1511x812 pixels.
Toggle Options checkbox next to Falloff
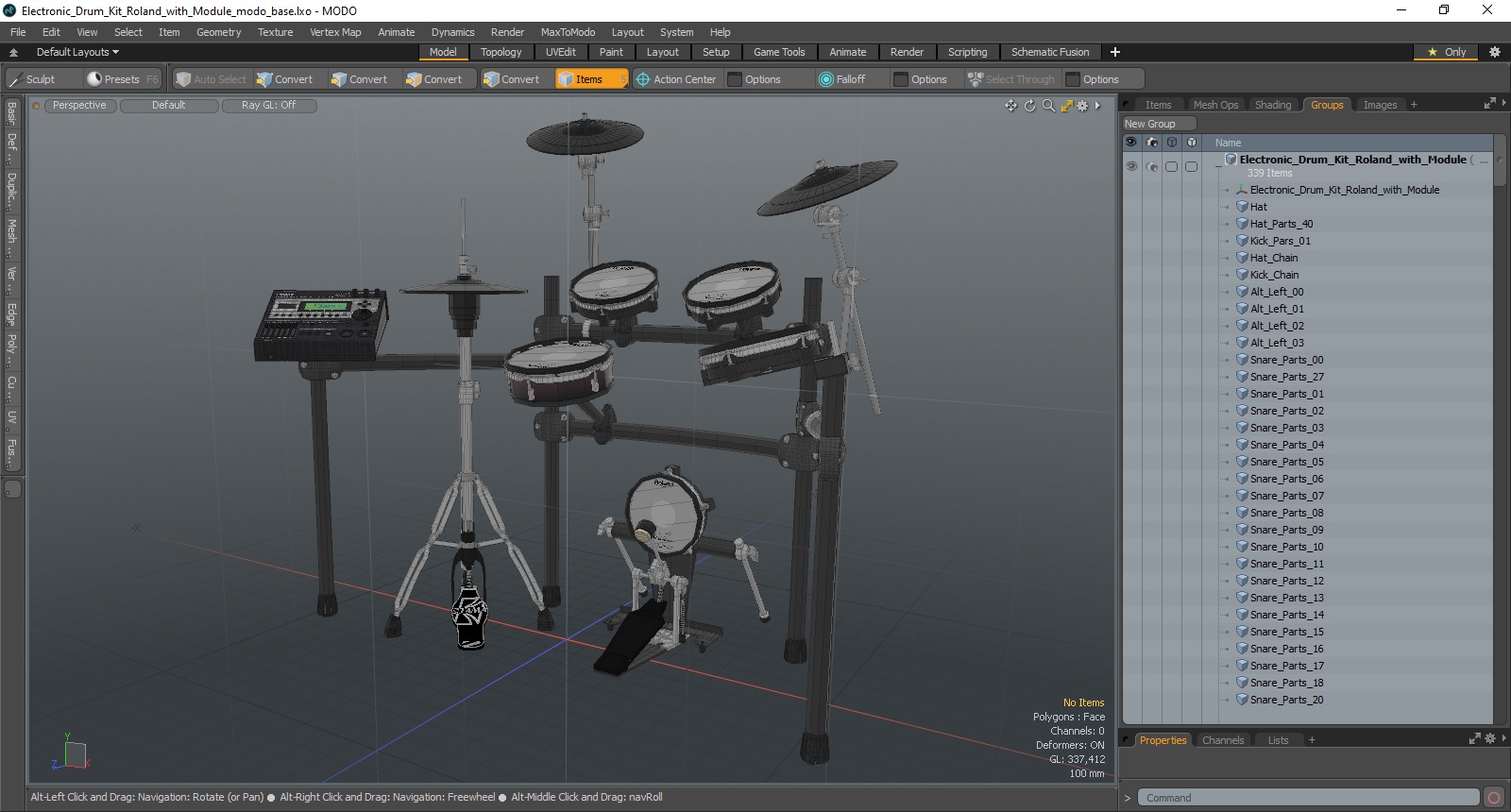[x=901, y=79]
